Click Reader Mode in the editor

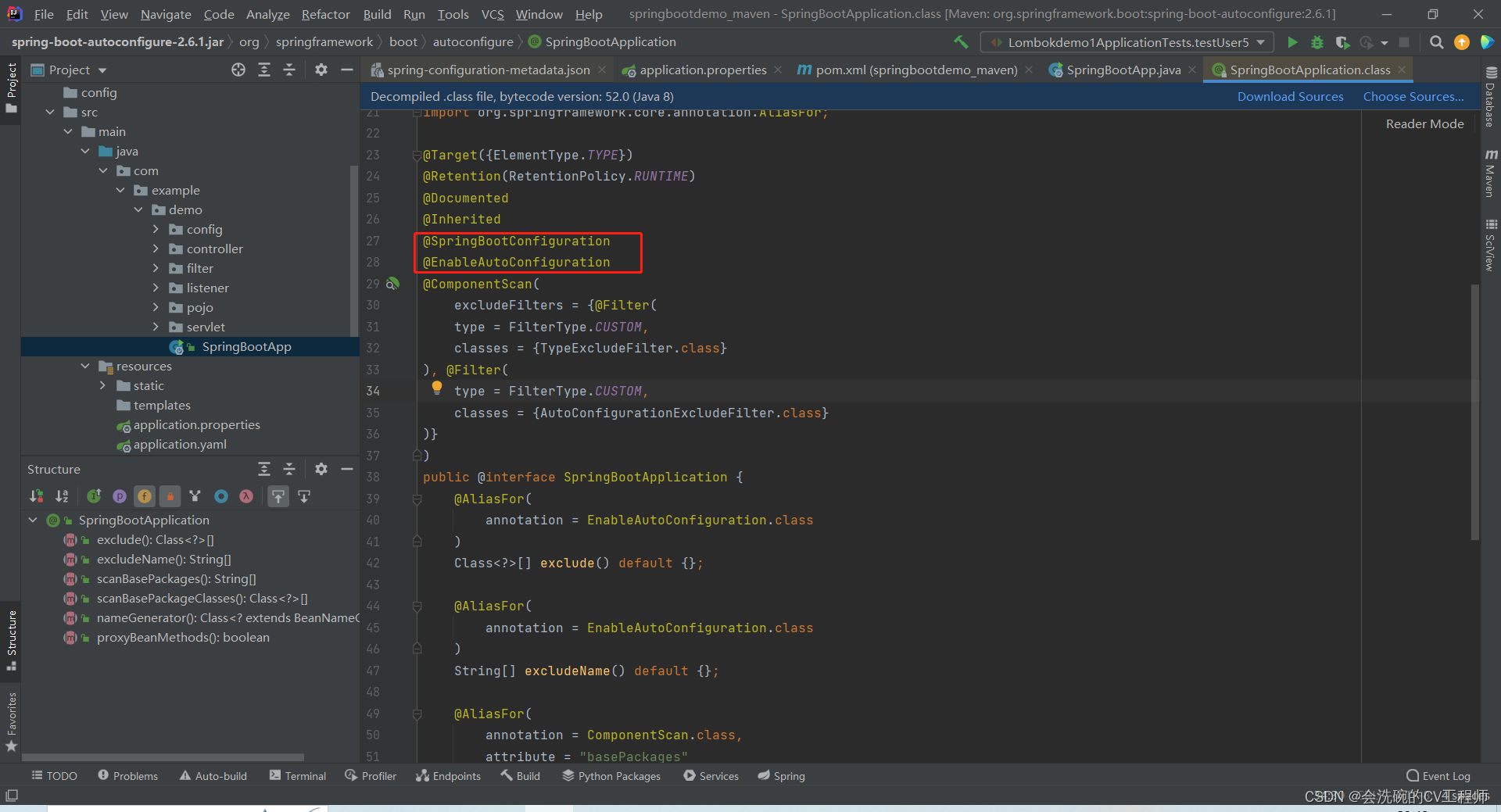1424,123
